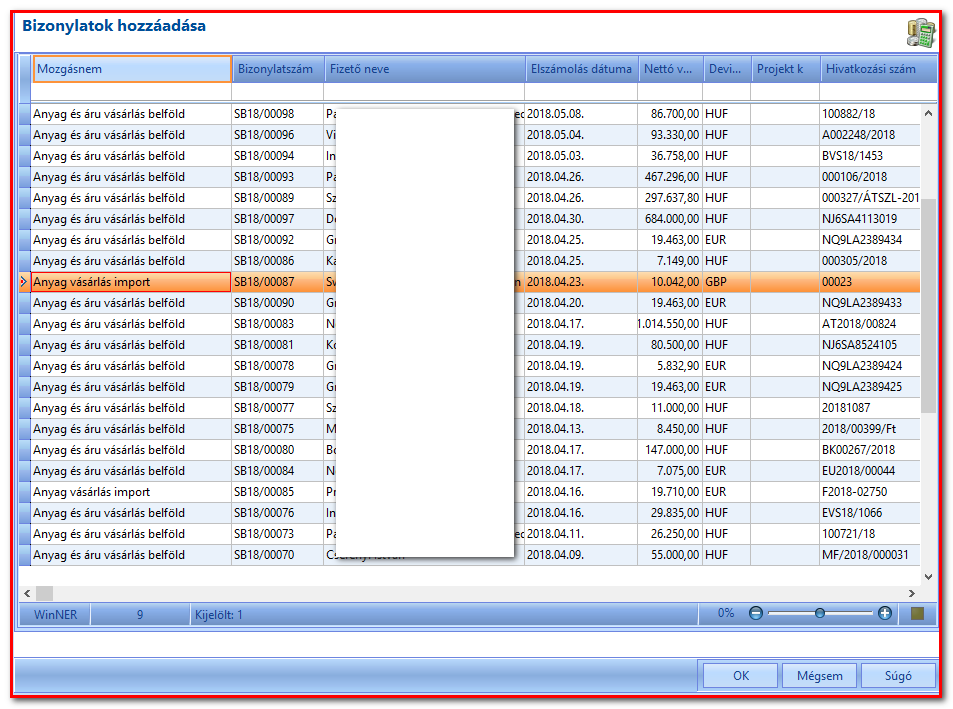Sort by Nettó v... column header
The width and height of the screenshot is (953, 709).
coord(670,69)
